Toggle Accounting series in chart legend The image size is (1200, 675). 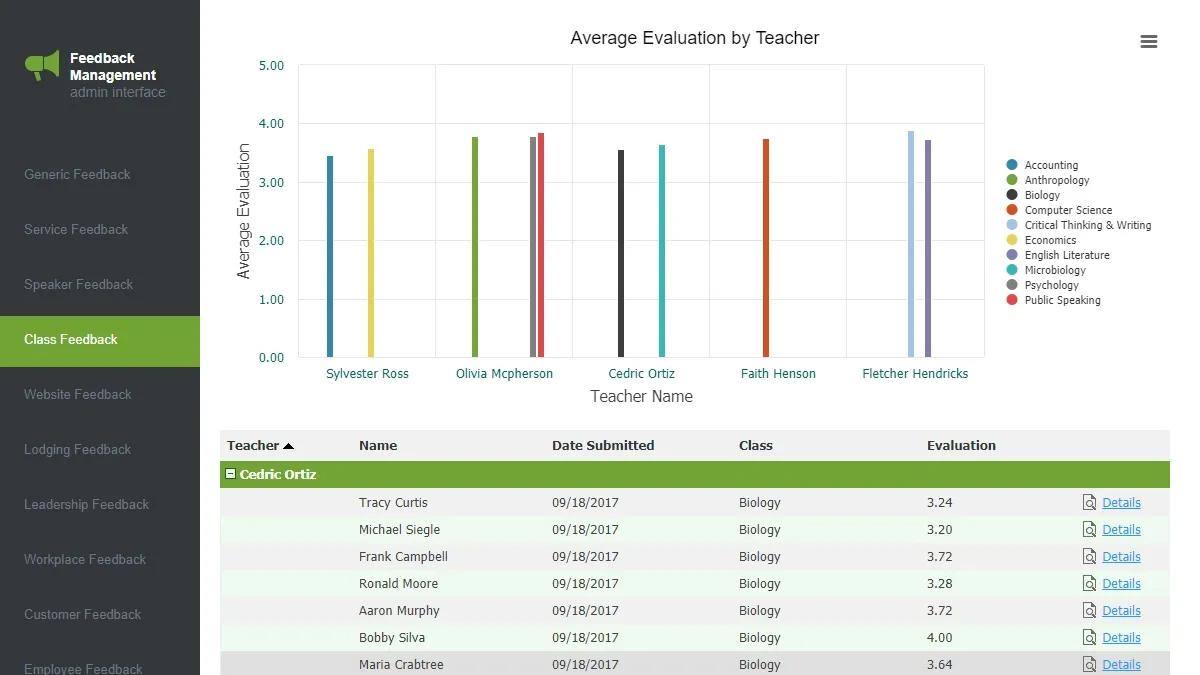point(1050,165)
